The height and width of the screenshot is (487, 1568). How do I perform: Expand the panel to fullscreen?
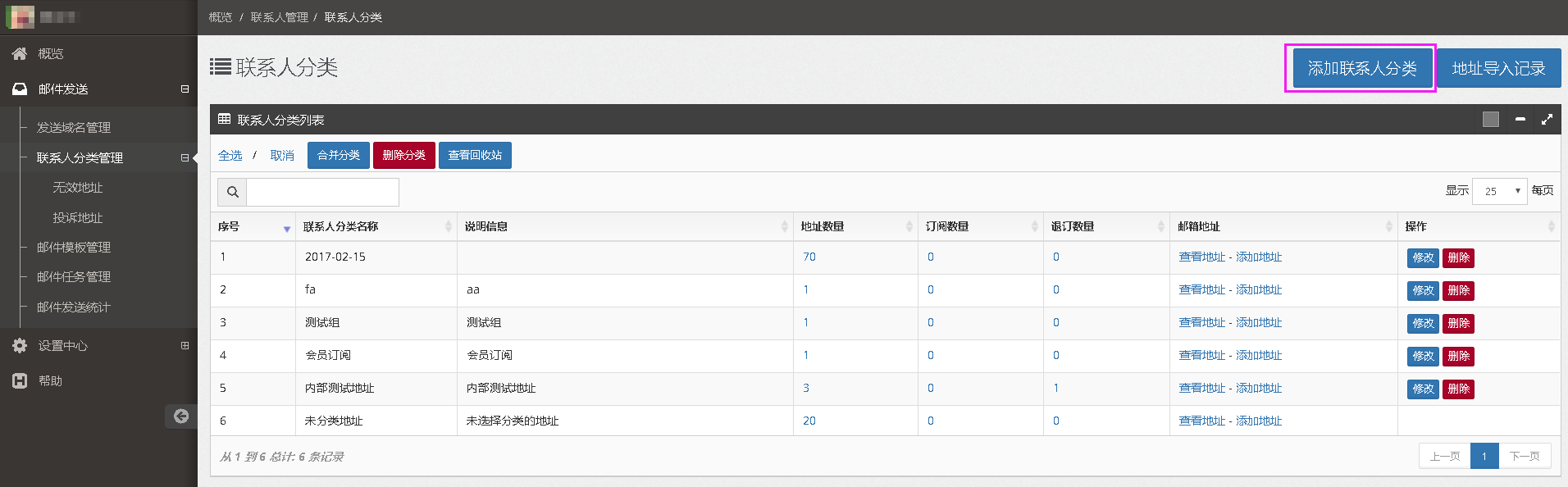[1547, 120]
